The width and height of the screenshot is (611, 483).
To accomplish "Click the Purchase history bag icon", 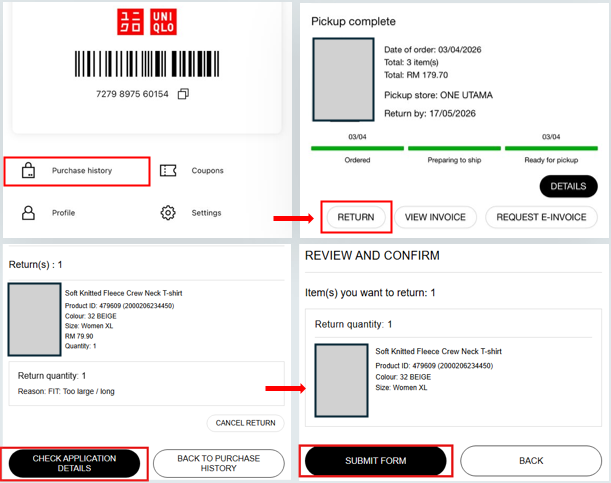I will click(29, 171).
